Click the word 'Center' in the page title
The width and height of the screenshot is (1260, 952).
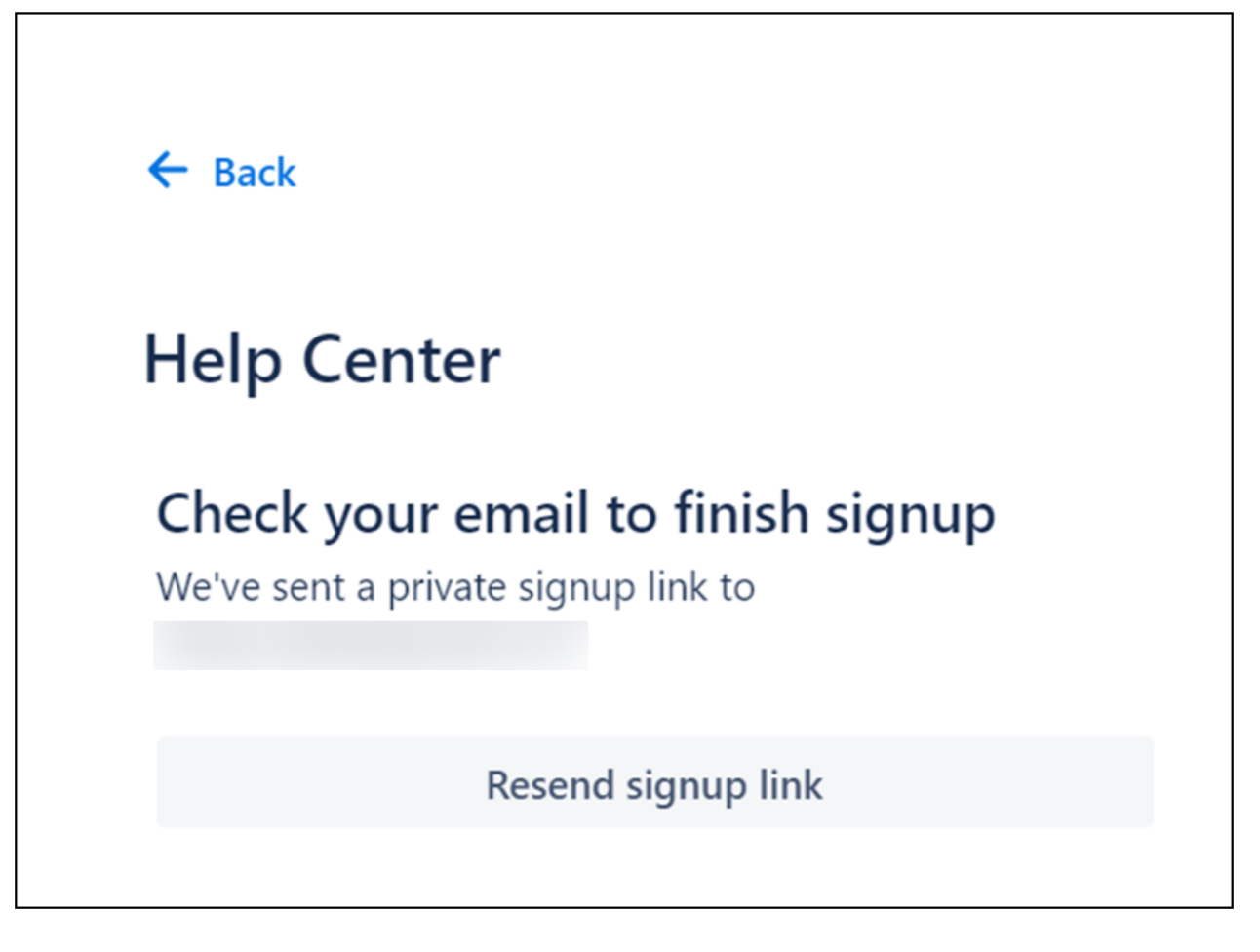pyautogui.click(x=401, y=360)
